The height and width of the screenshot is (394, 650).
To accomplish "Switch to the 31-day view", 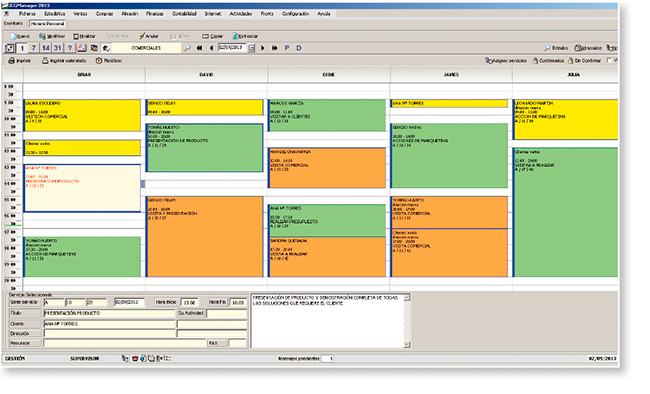I will coord(58,48).
